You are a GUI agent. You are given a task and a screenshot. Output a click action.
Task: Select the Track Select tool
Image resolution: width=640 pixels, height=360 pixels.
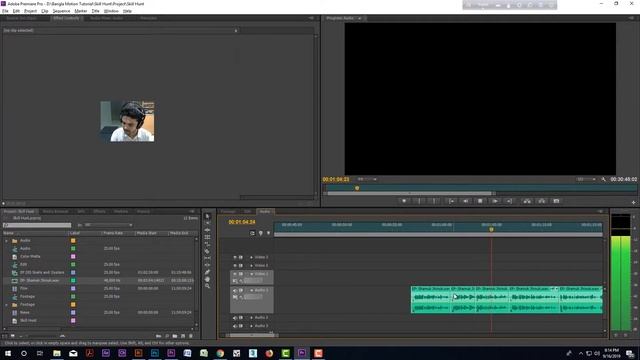coord(207,223)
